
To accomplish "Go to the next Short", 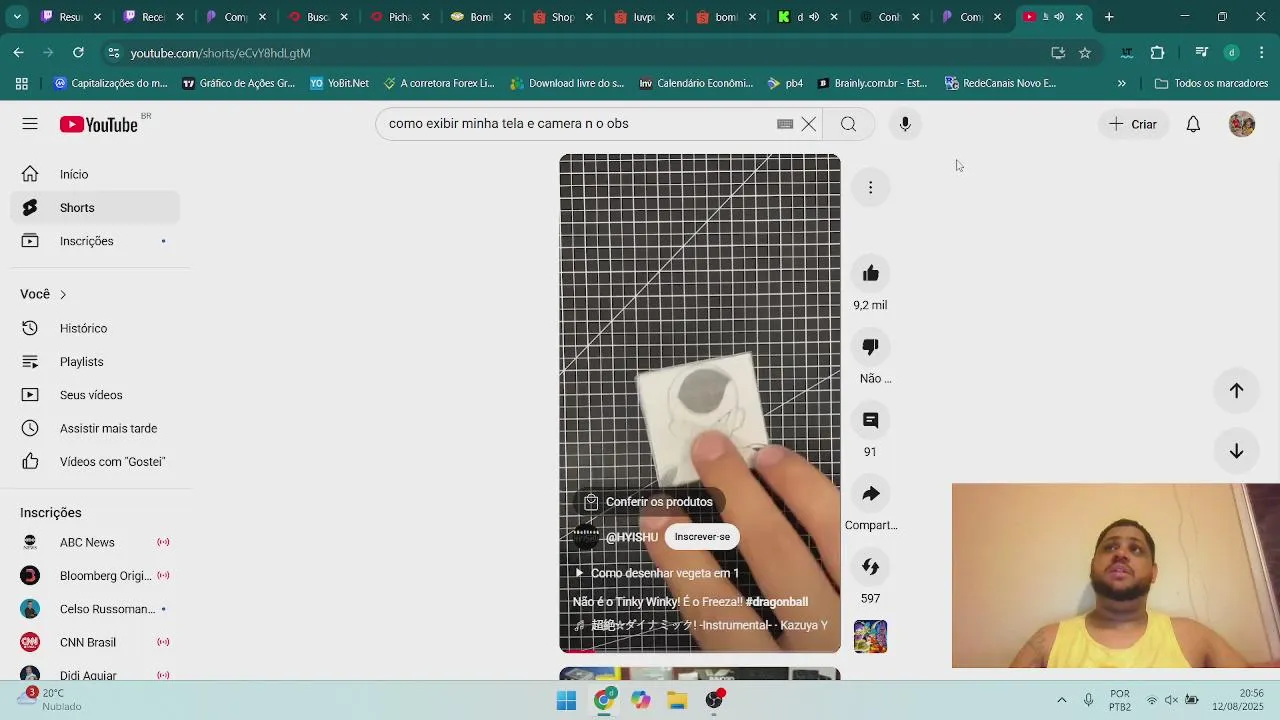I will 1236,451.
